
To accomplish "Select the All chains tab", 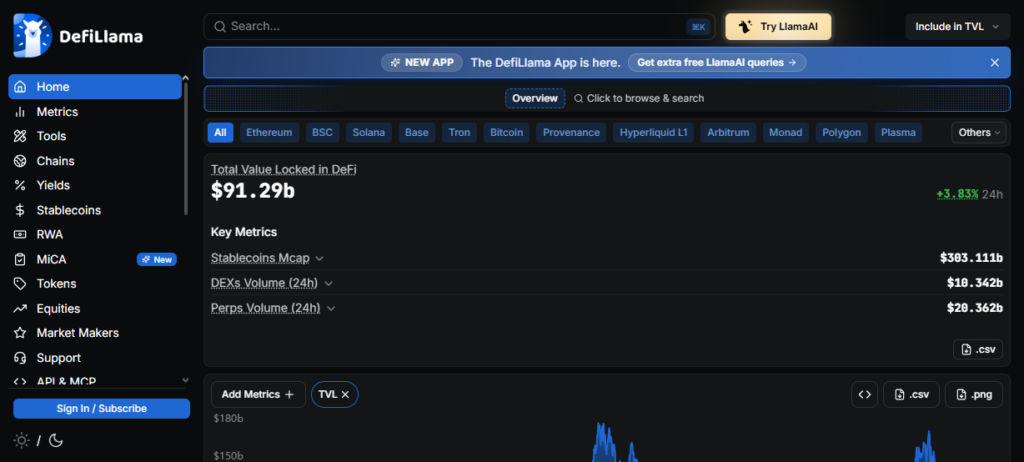I will (x=220, y=133).
